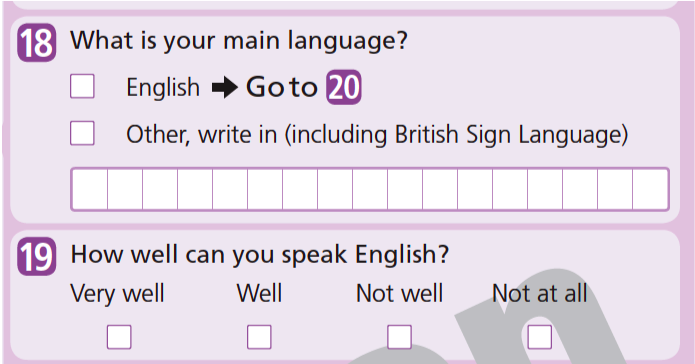The width and height of the screenshot is (695, 364).
Task: Check the box under Well
Action: click(x=259, y=337)
